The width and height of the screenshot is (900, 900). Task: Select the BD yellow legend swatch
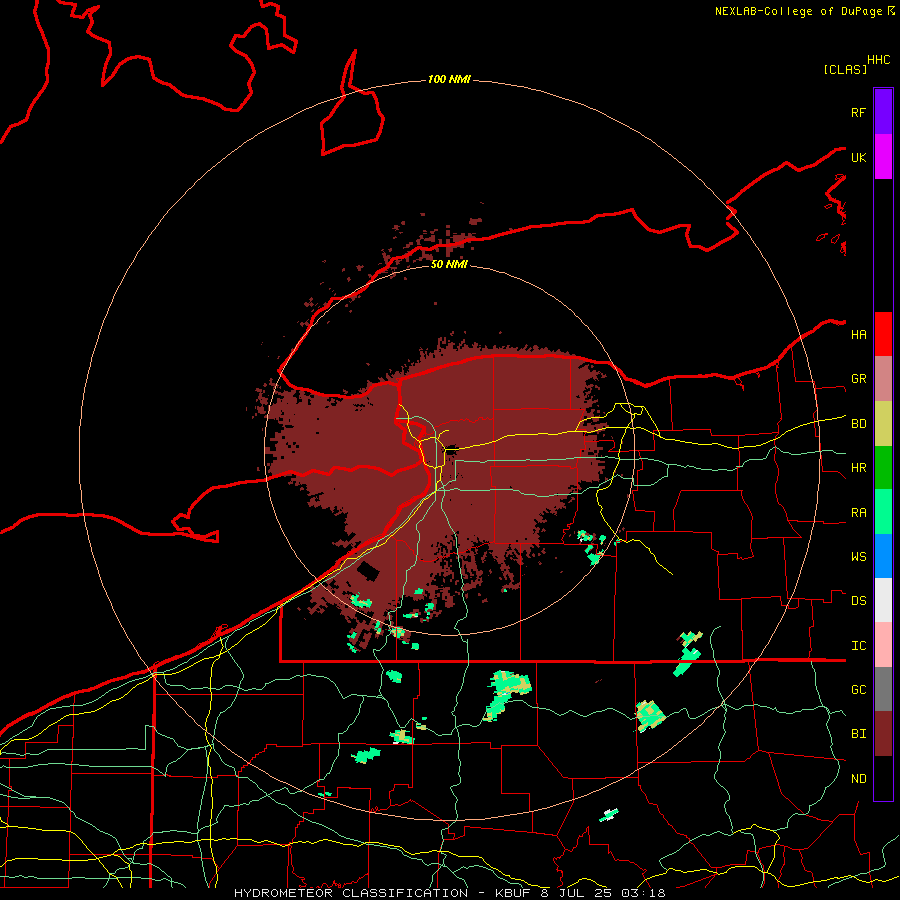tap(883, 423)
